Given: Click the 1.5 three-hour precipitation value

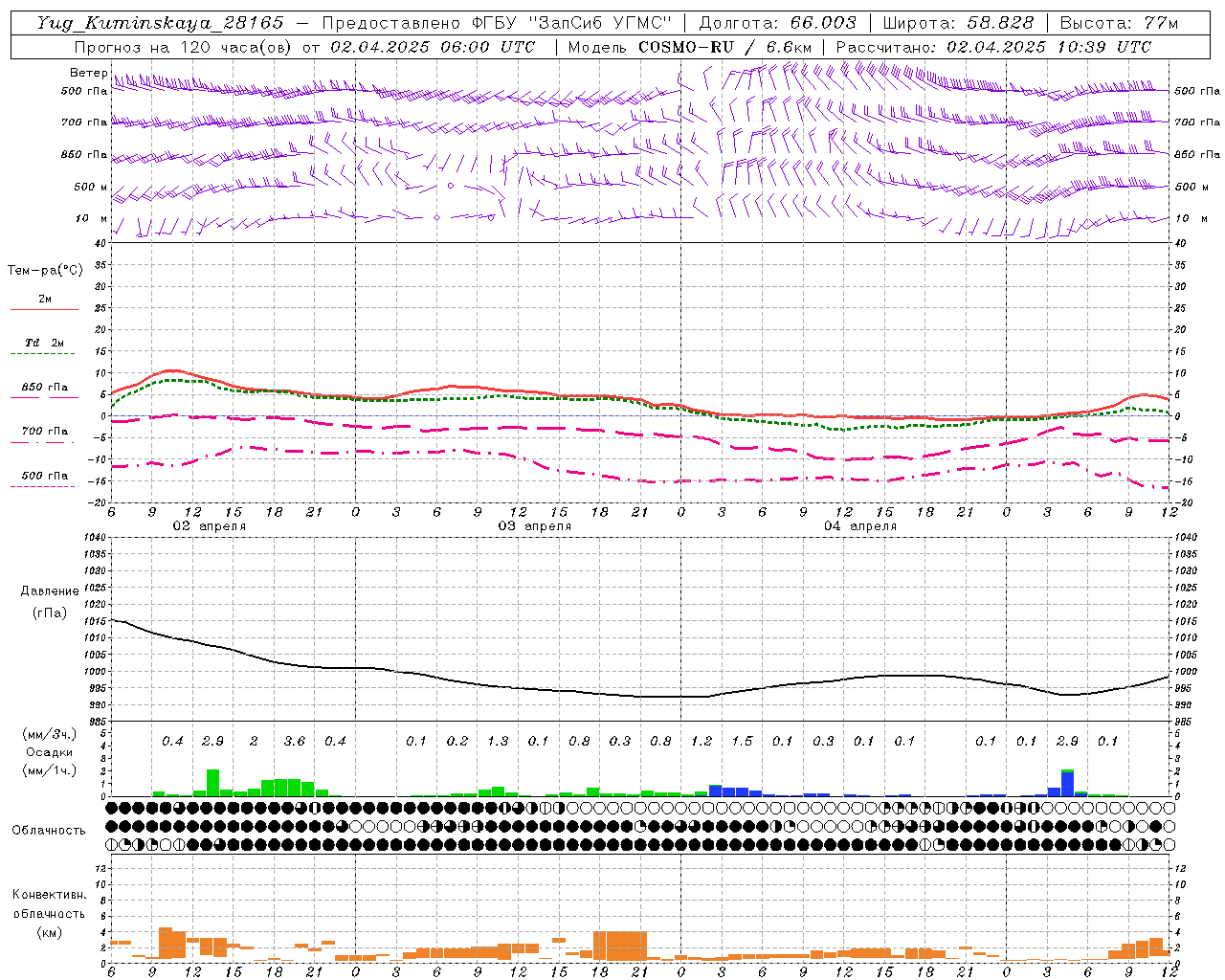Looking at the screenshot, I should pos(742,741).
